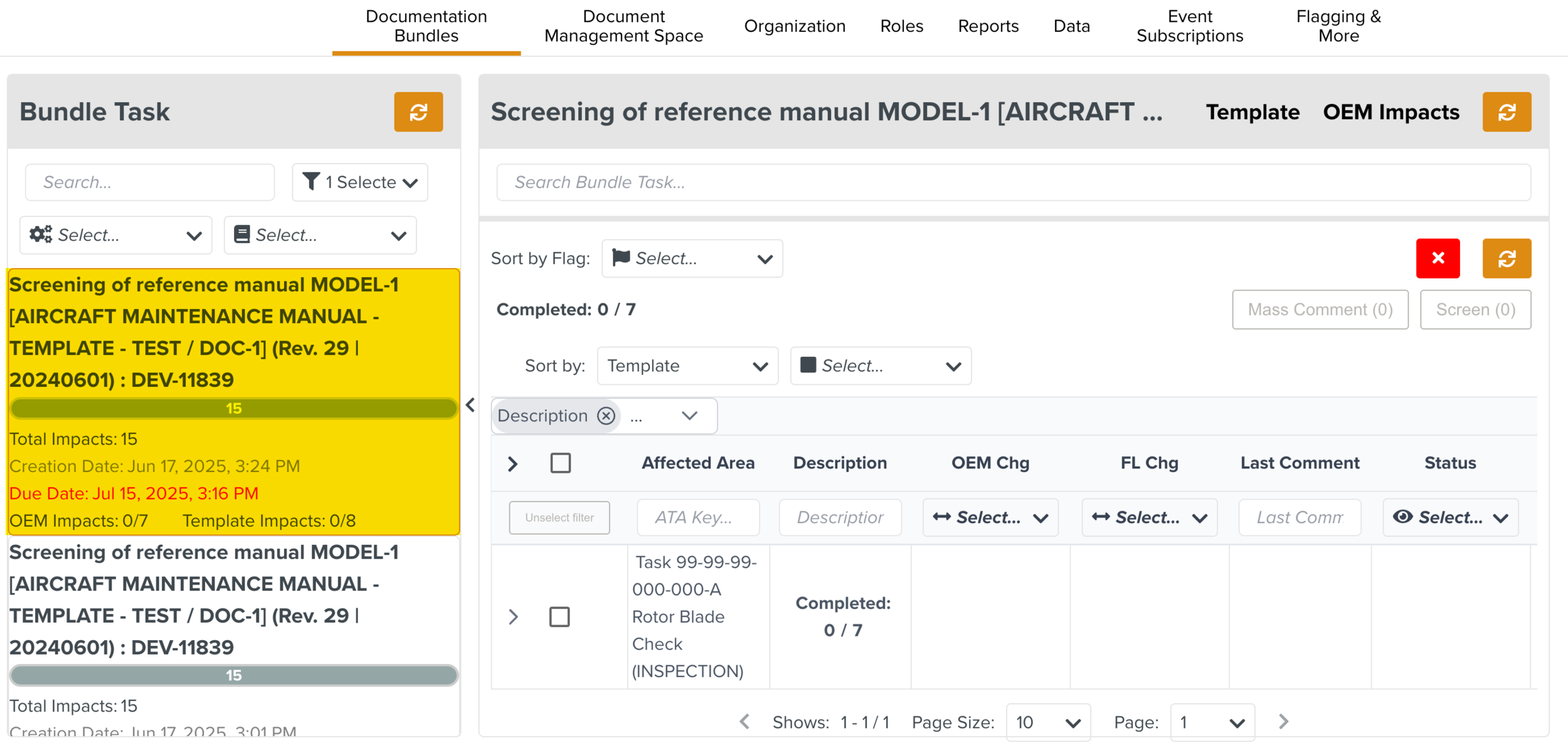The height and width of the screenshot is (743, 1568).
Task: Refresh the Bundle Task panel
Action: click(x=418, y=112)
